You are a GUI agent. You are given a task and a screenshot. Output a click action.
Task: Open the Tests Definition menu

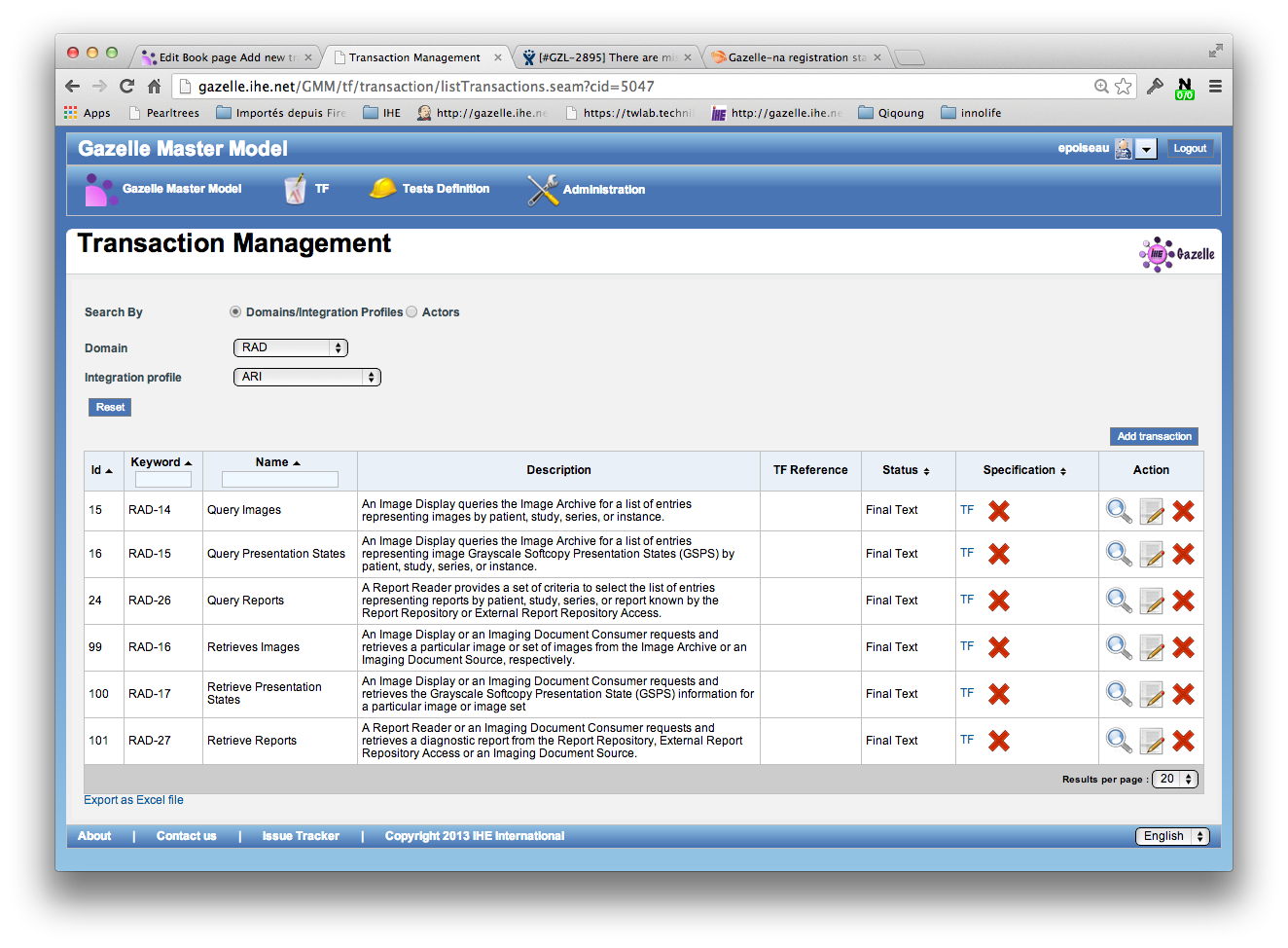tap(429, 189)
